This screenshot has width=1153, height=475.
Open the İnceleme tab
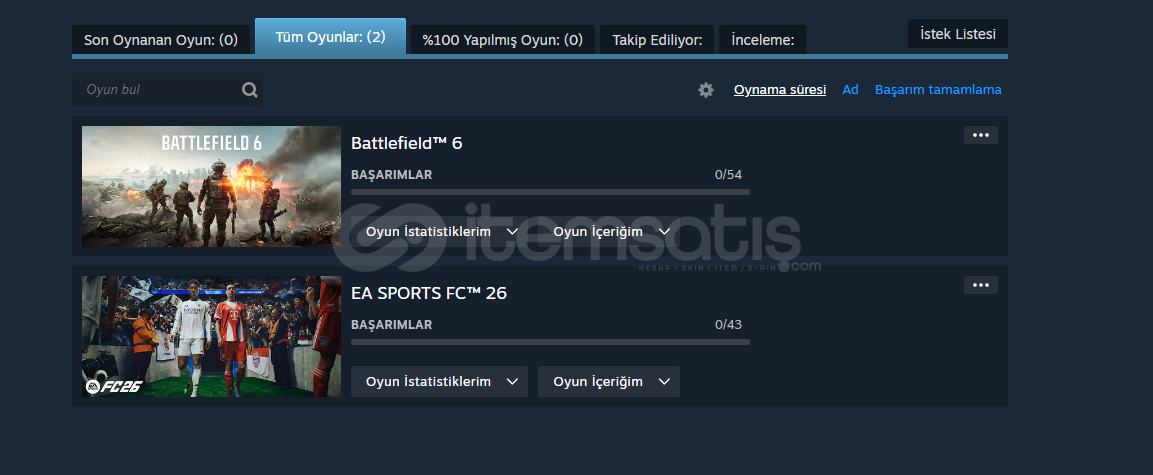pos(763,40)
